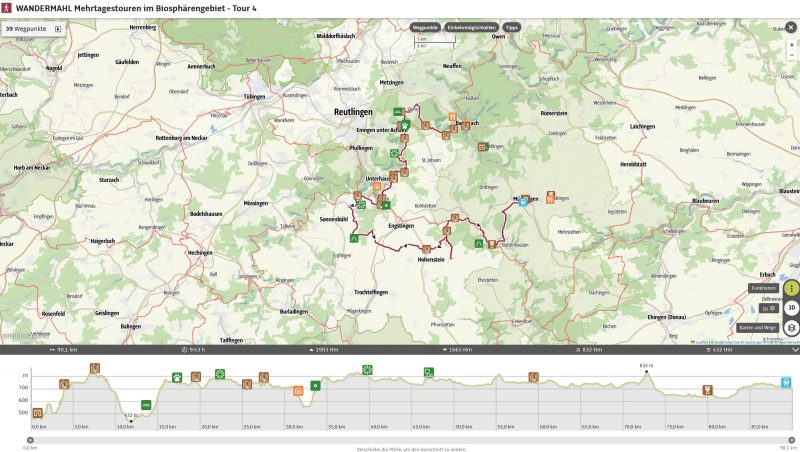Zoom out on the map

[x=791, y=56]
